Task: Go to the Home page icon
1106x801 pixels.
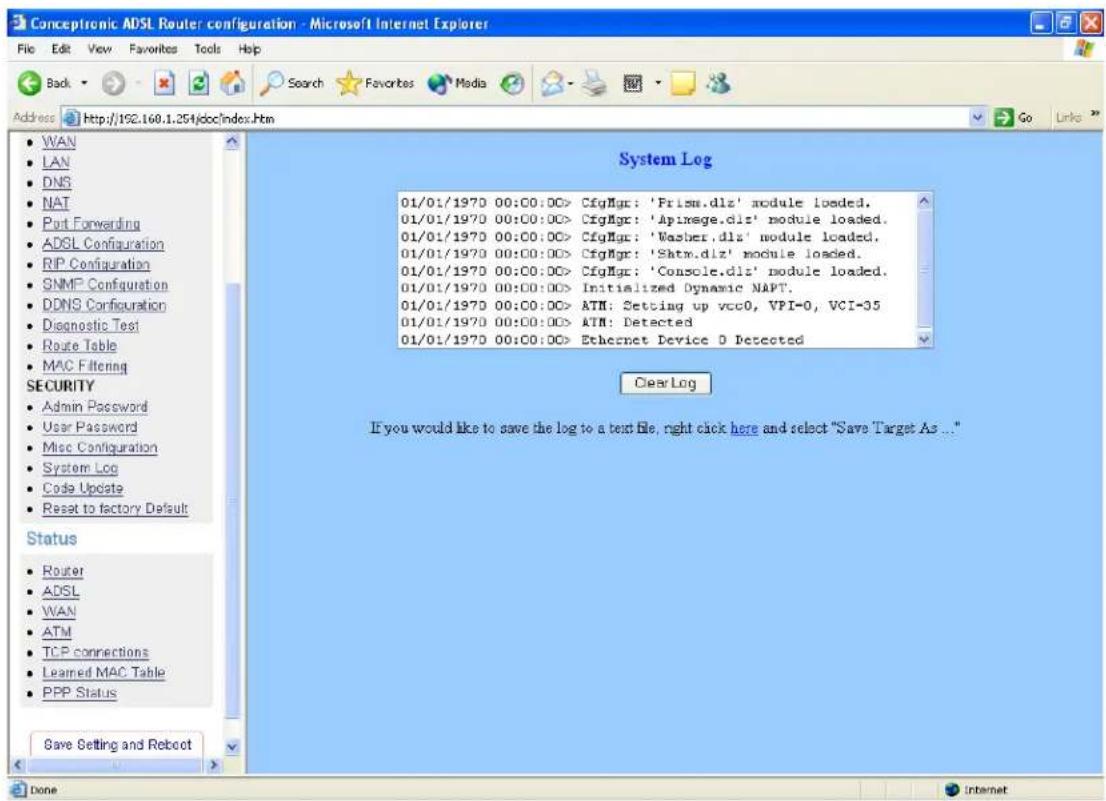Action: 233,84
